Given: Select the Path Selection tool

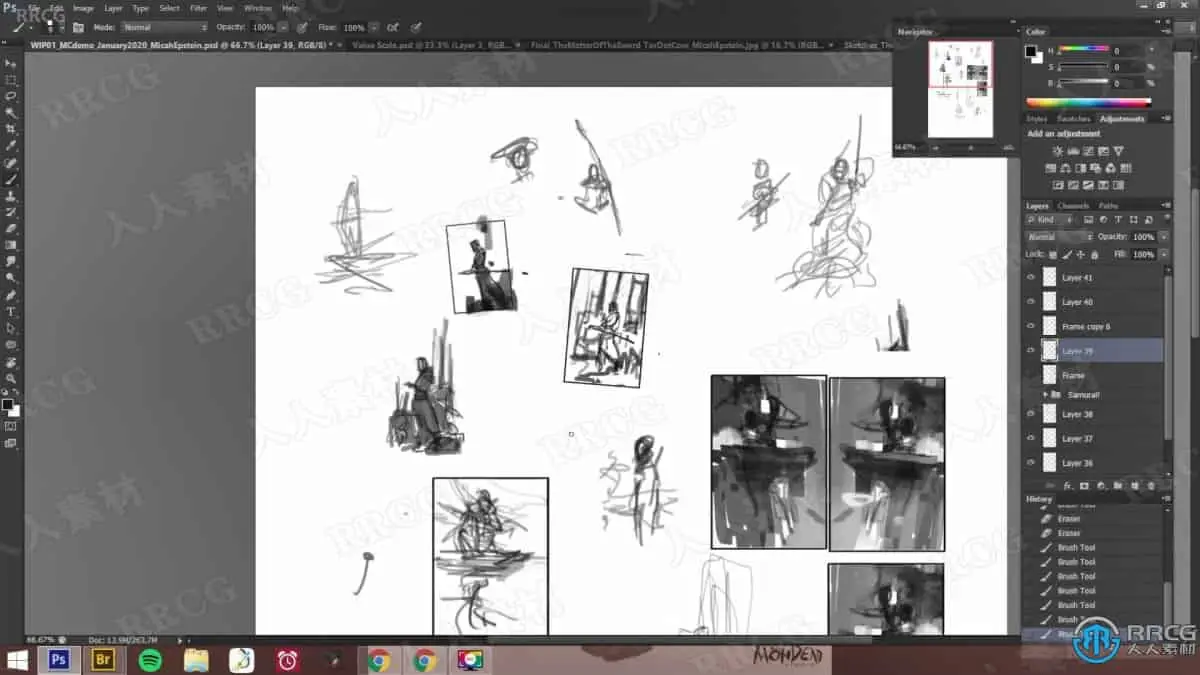Looking at the screenshot, I should click(x=11, y=328).
